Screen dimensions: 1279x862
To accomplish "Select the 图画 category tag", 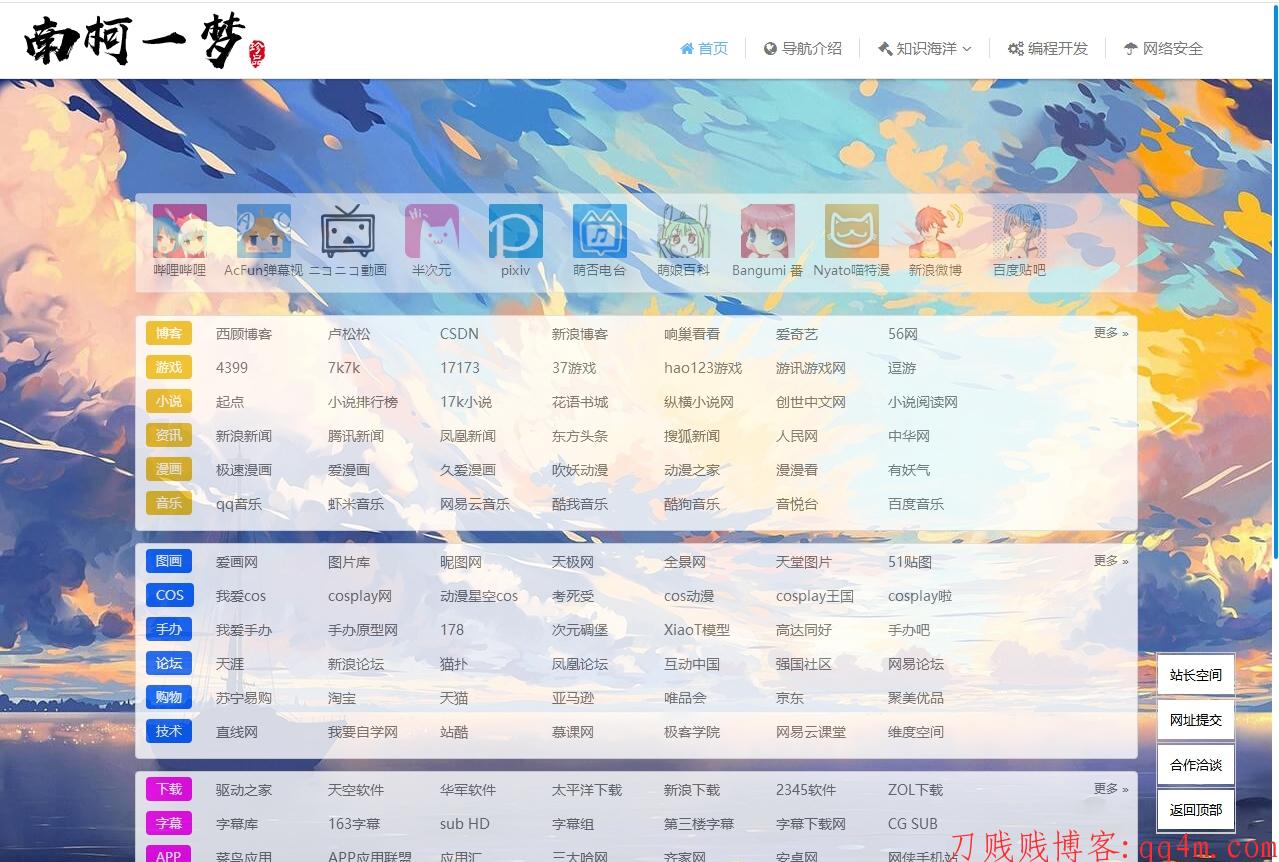I will [x=169, y=562].
